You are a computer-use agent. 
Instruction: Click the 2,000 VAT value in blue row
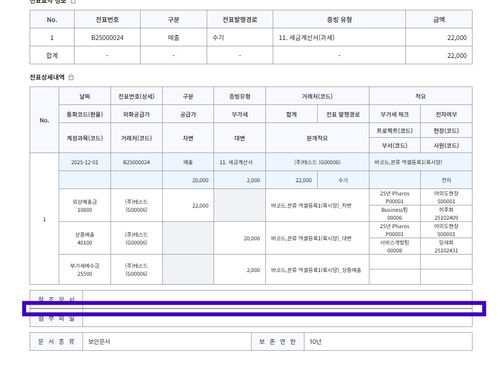pos(240,180)
